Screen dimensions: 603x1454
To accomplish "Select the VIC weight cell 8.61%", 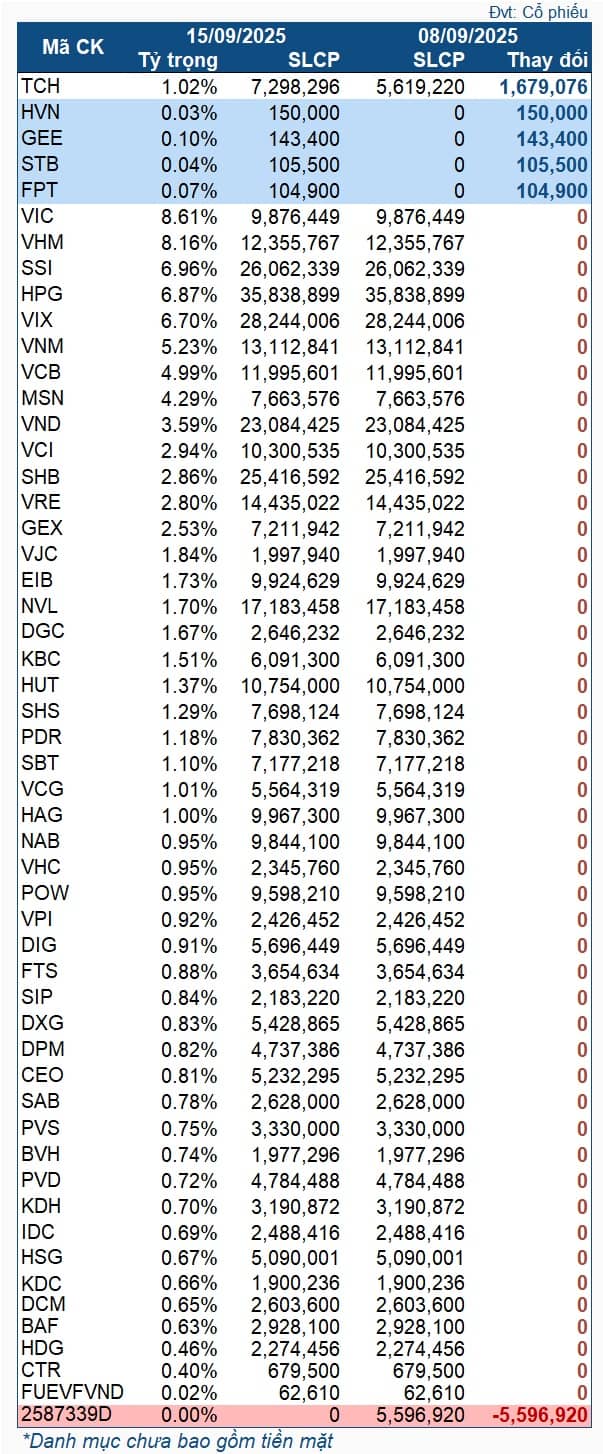I will tap(189, 216).
